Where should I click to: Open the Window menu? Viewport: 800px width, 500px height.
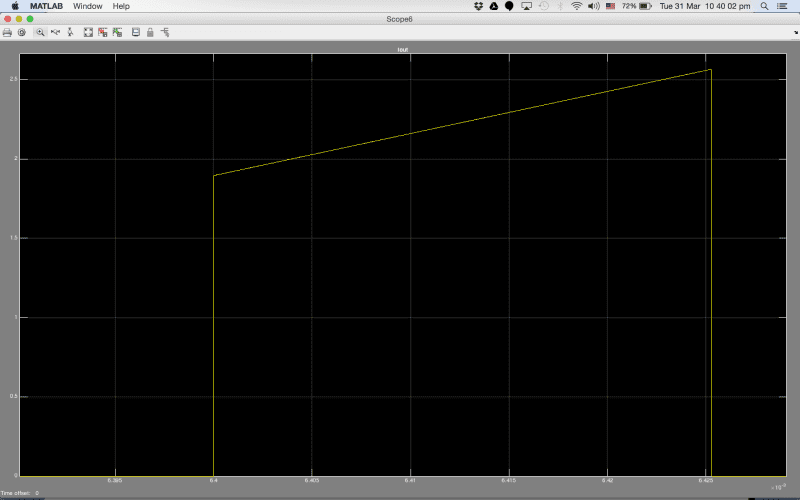(x=88, y=6)
